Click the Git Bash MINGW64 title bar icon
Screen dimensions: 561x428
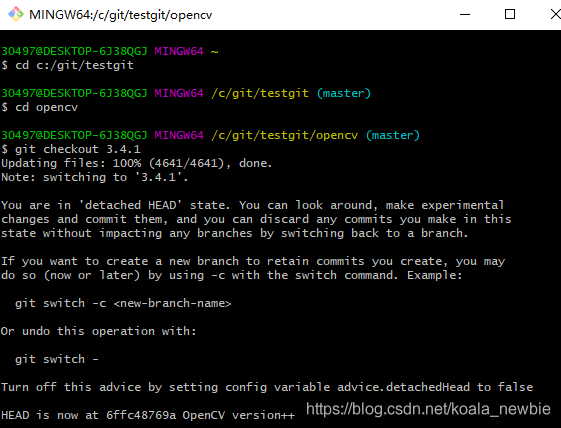tap(16, 14)
